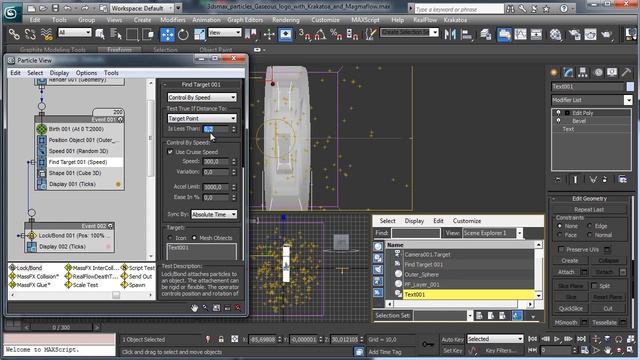Open the Hierarchy command panel tab
Screen dimensions: 640x360
point(582,73)
